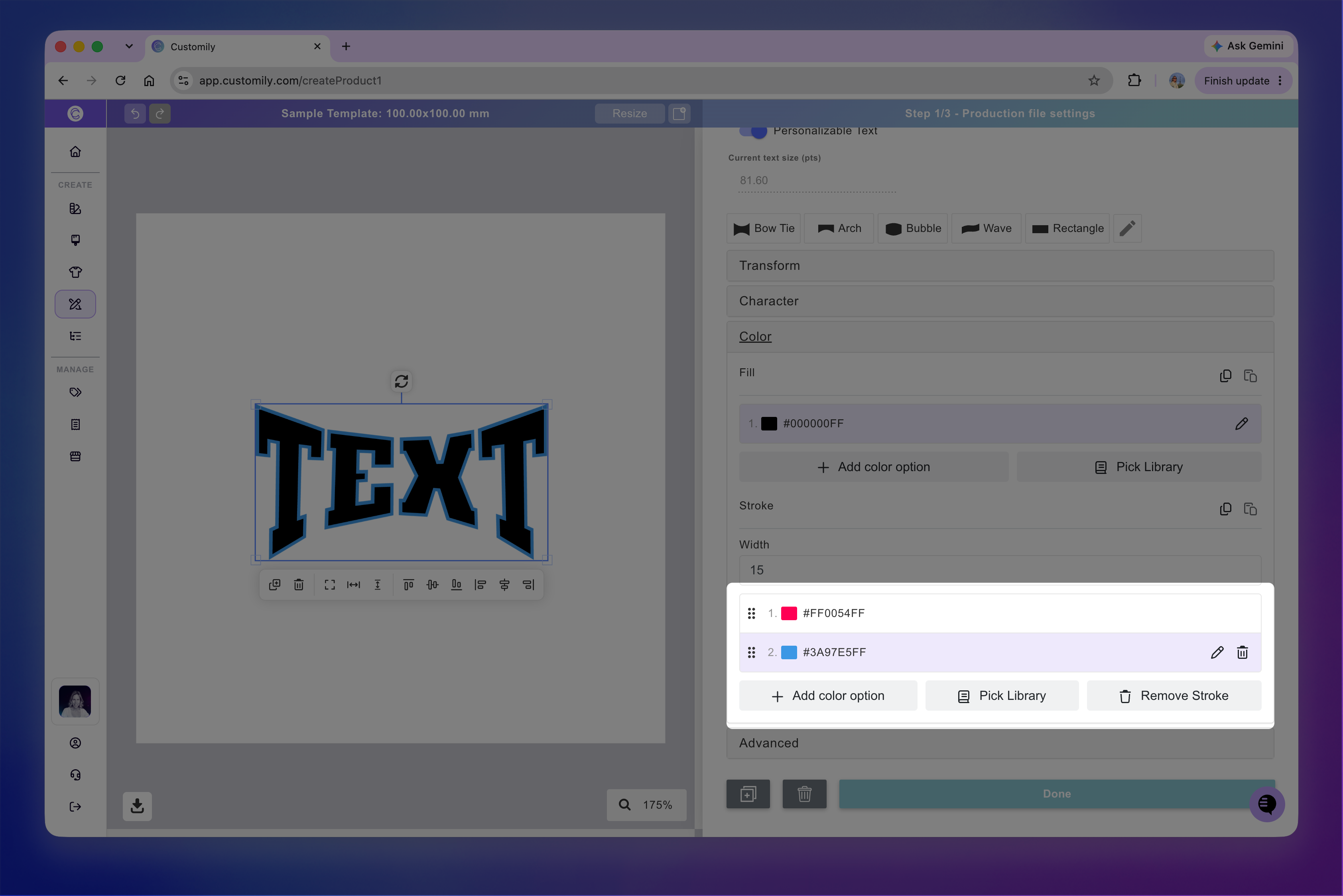Viewport: 1343px width, 896px height.
Task: Click the stroke Width input field
Action: pyautogui.click(x=1000, y=570)
